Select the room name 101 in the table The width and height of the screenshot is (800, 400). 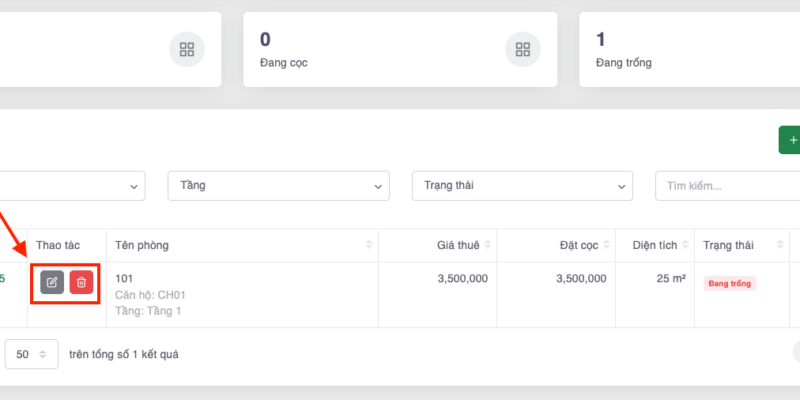tap(124, 278)
